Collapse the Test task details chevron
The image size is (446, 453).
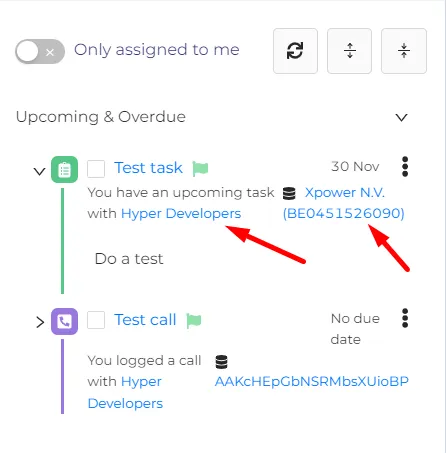click(40, 171)
